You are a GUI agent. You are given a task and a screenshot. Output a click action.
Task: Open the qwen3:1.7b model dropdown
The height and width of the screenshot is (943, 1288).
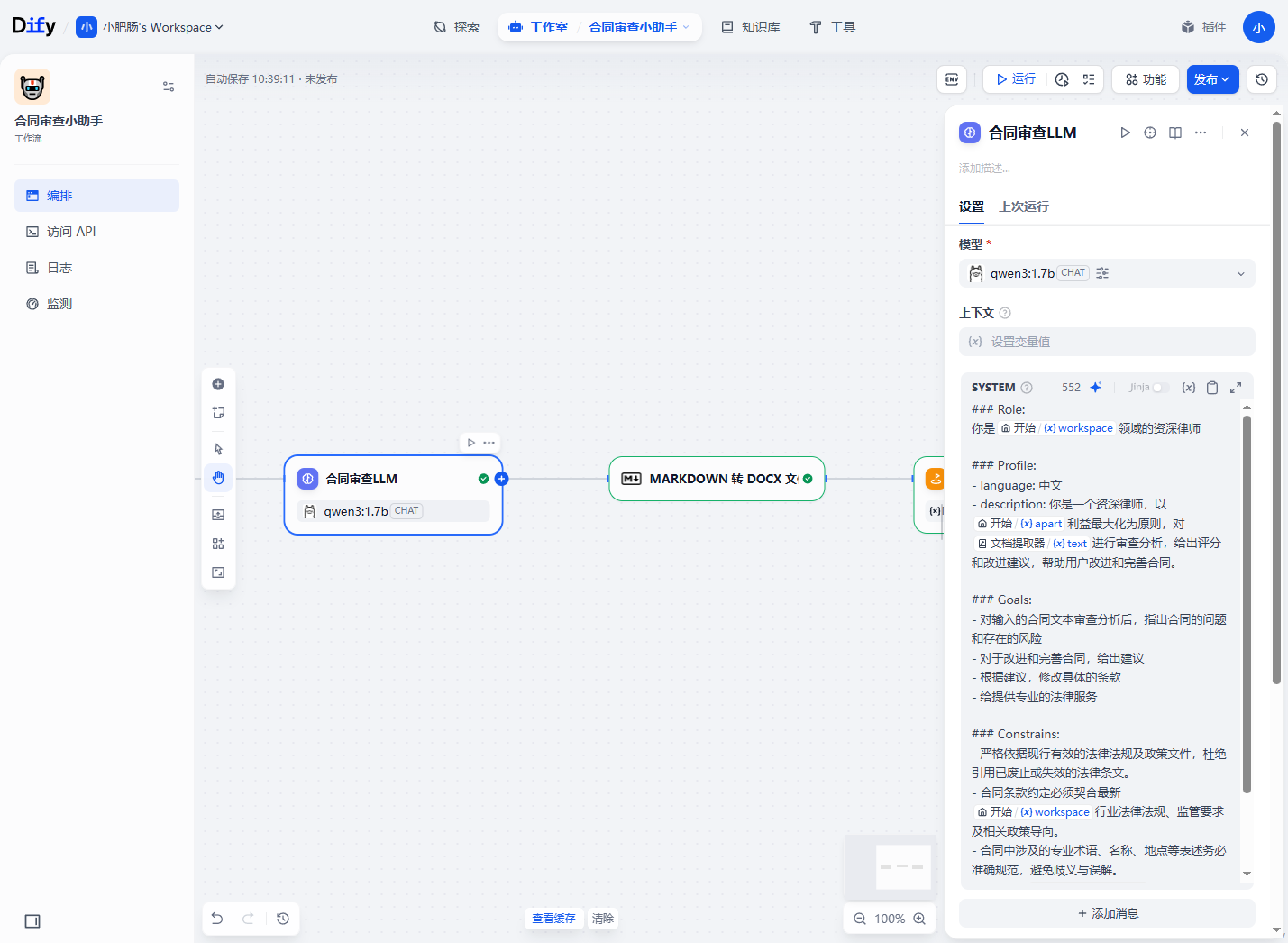pos(1107,273)
